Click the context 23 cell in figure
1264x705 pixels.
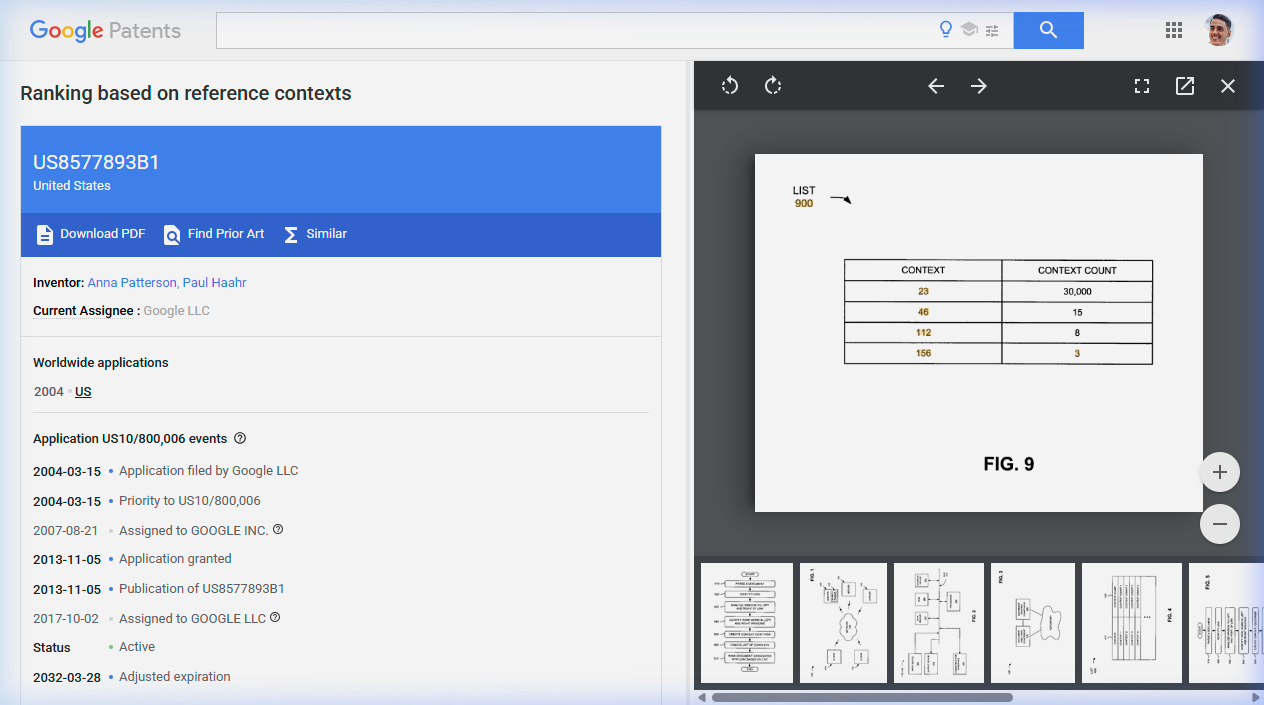tap(923, 292)
